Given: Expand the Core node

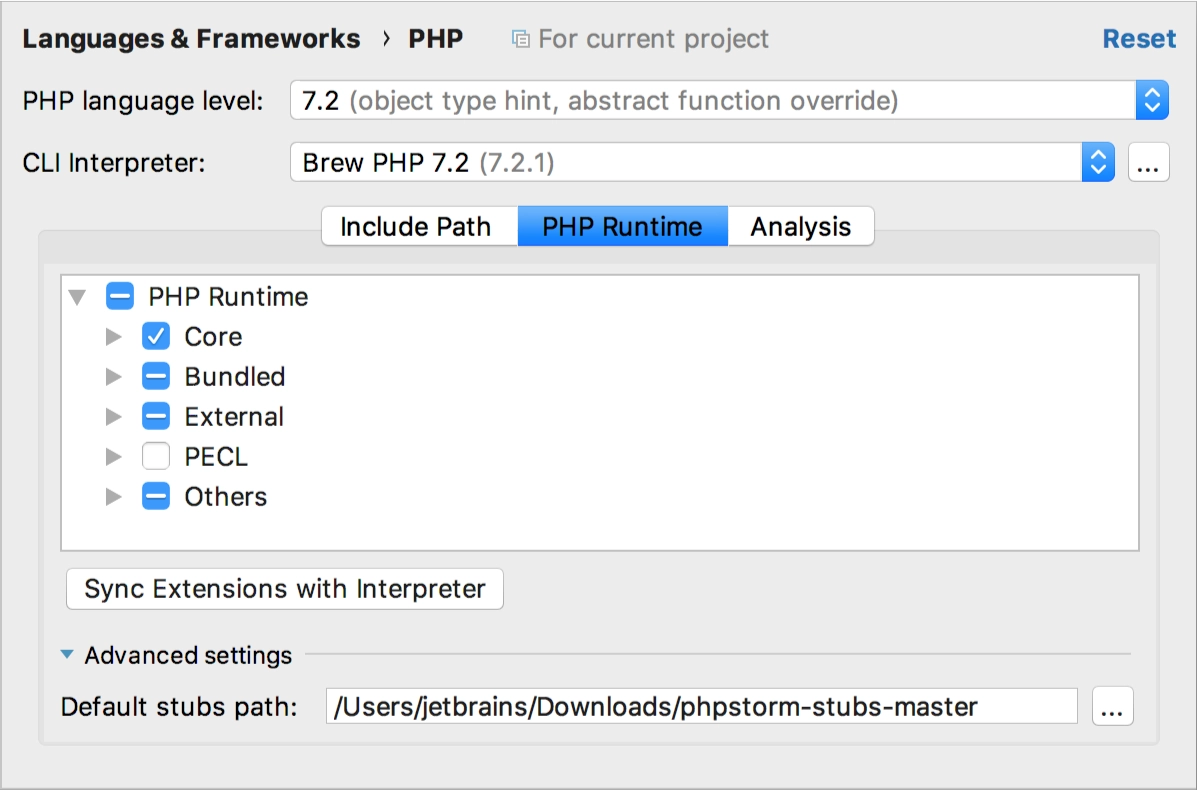Looking at the screenshot, I should point(114,337).
